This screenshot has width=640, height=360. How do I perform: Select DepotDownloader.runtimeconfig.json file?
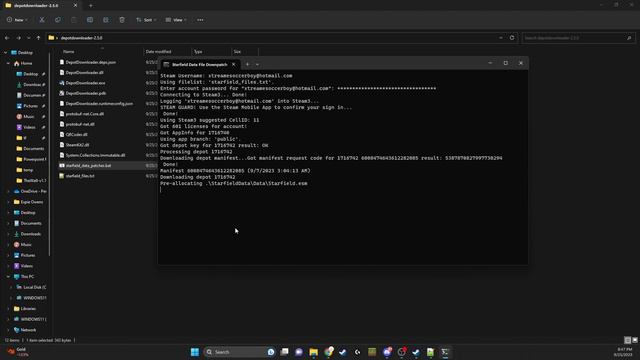(99, 104)
